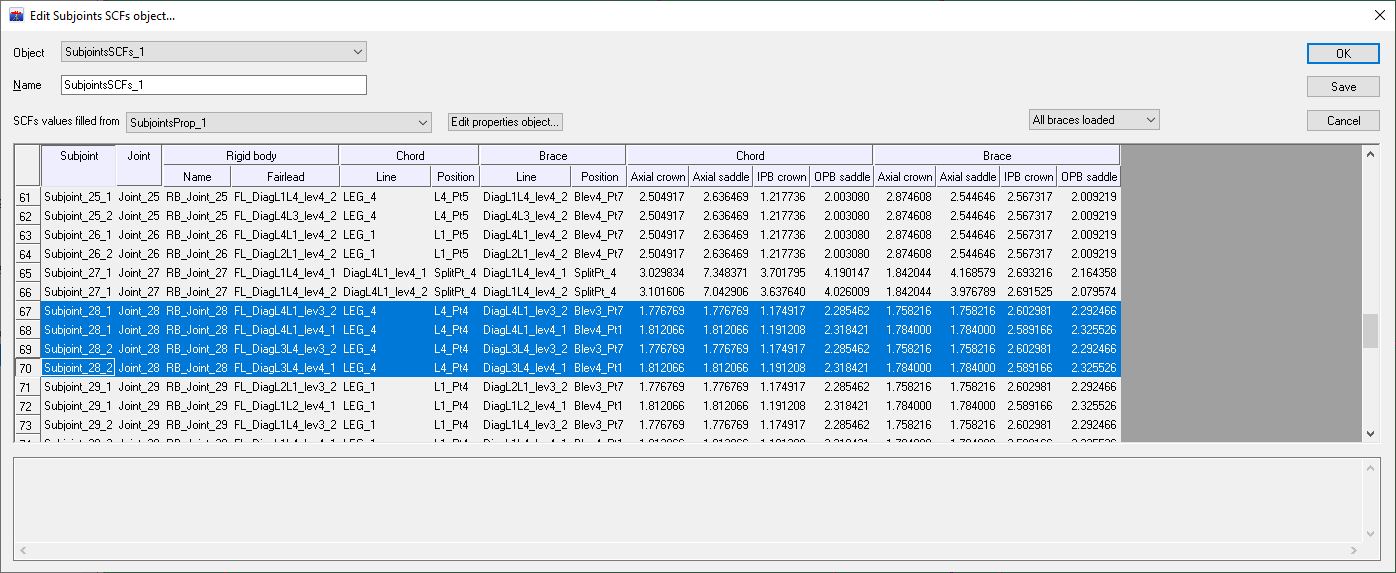
Task: Click the OK button
Action: tap(1343, 54)
